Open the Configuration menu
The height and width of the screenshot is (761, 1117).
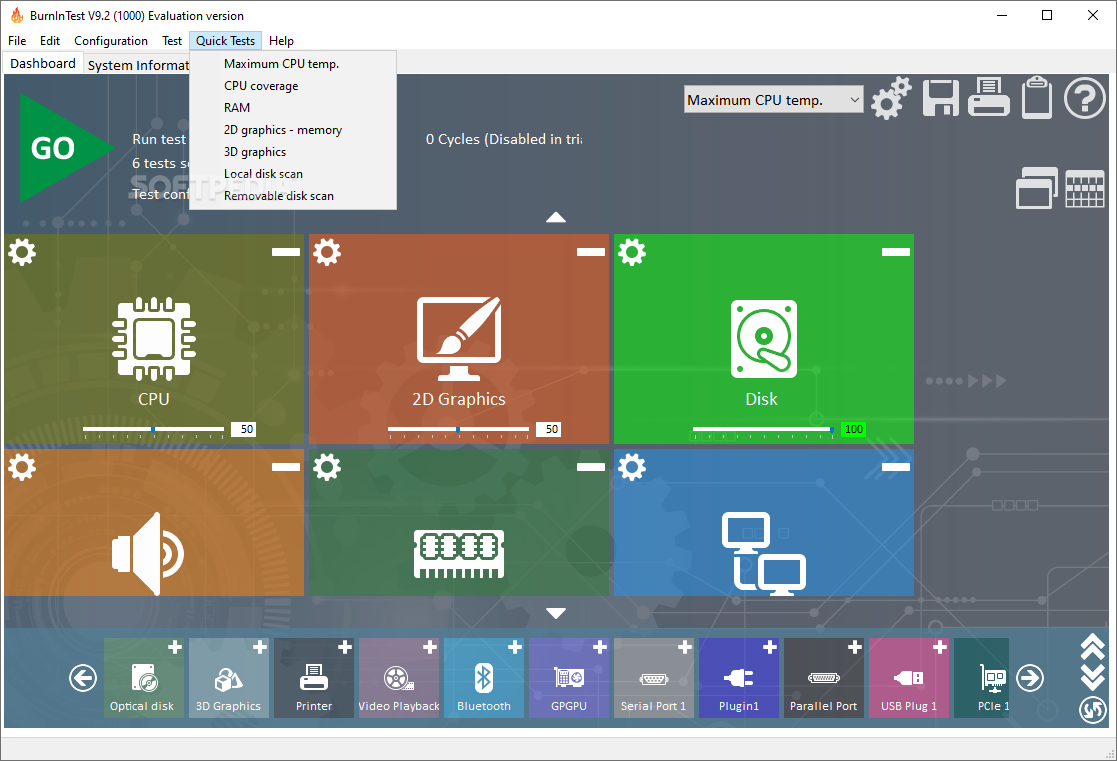coord(111,41)
